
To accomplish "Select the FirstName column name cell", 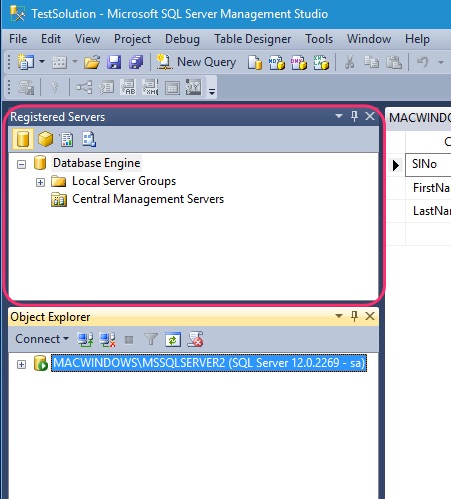I will coord(428,188).
